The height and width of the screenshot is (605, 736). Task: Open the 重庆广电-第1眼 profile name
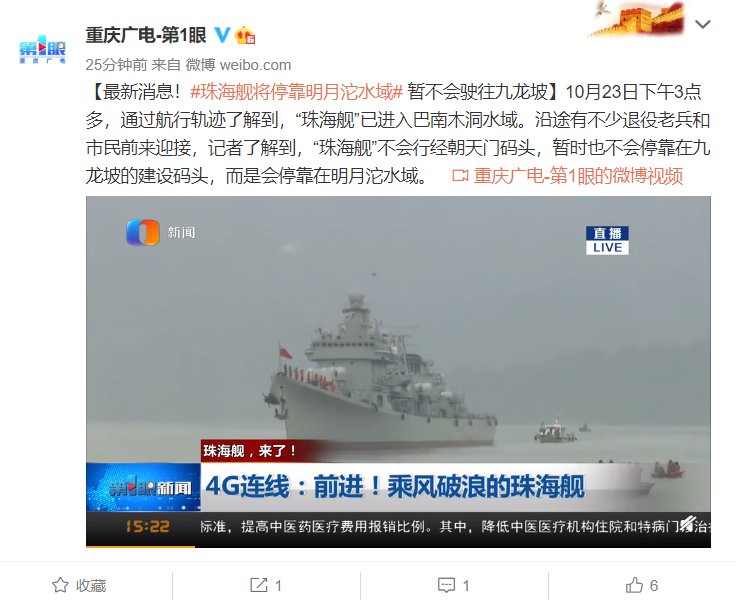click(146, 35)
